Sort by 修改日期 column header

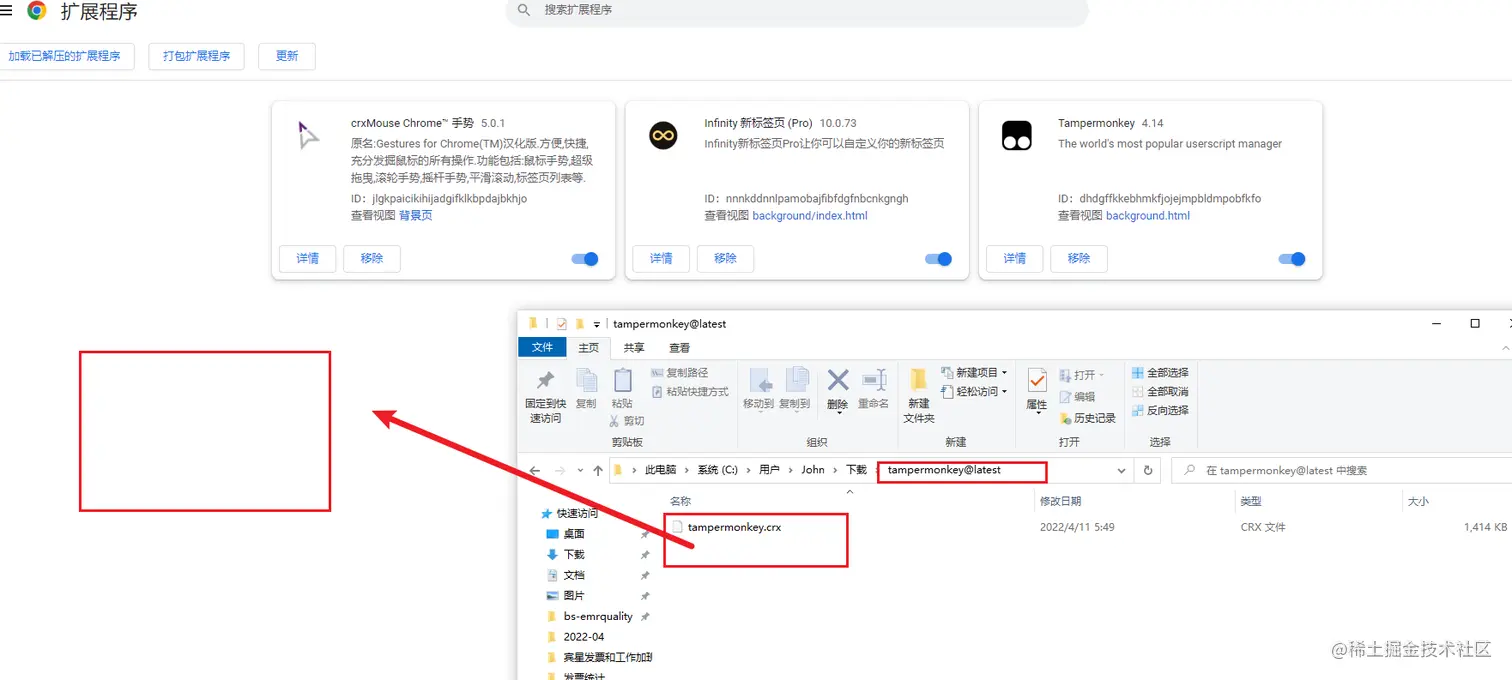(x=1060, y=501)
